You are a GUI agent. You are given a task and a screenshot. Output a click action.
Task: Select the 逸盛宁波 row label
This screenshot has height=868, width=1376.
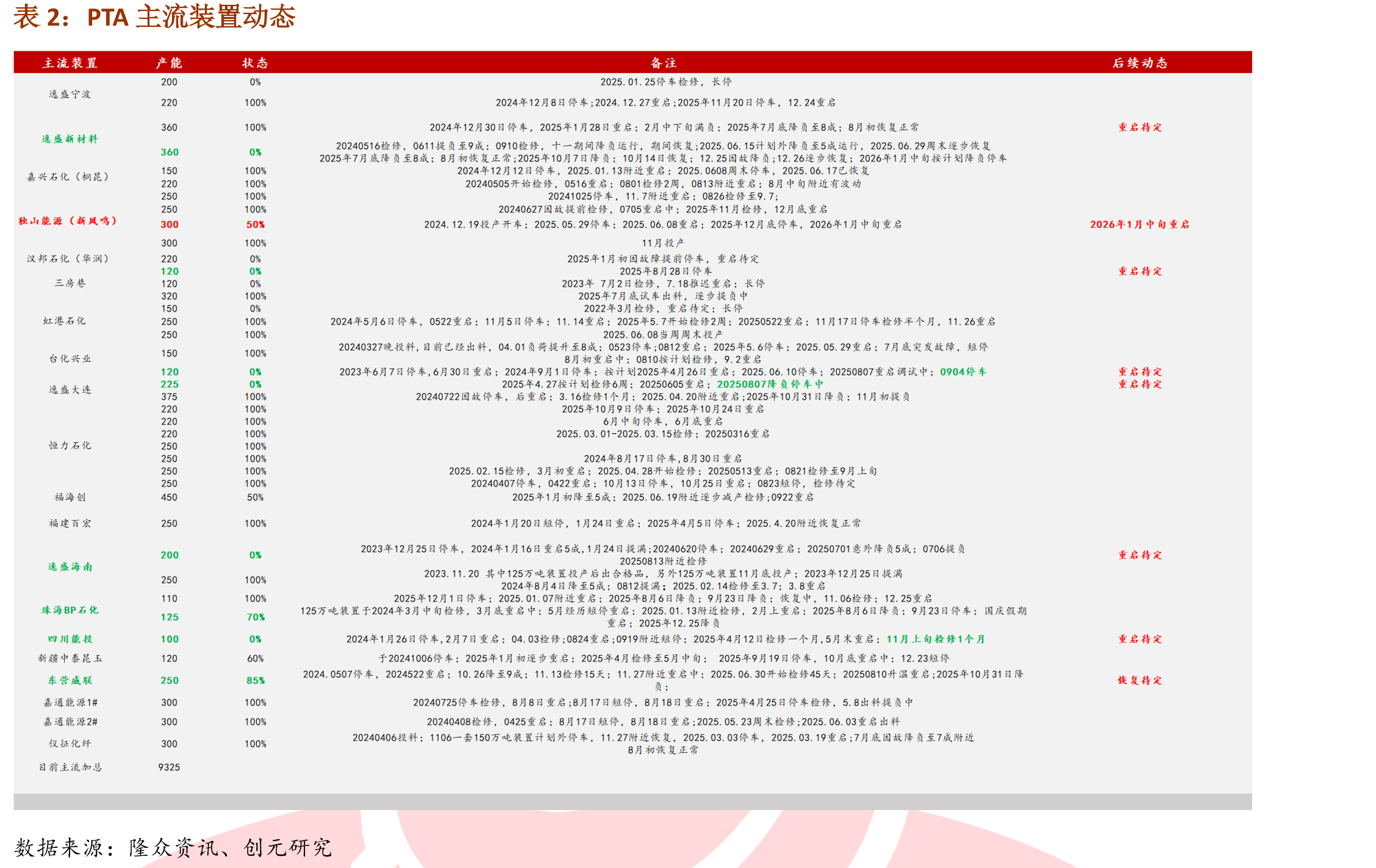70,94
